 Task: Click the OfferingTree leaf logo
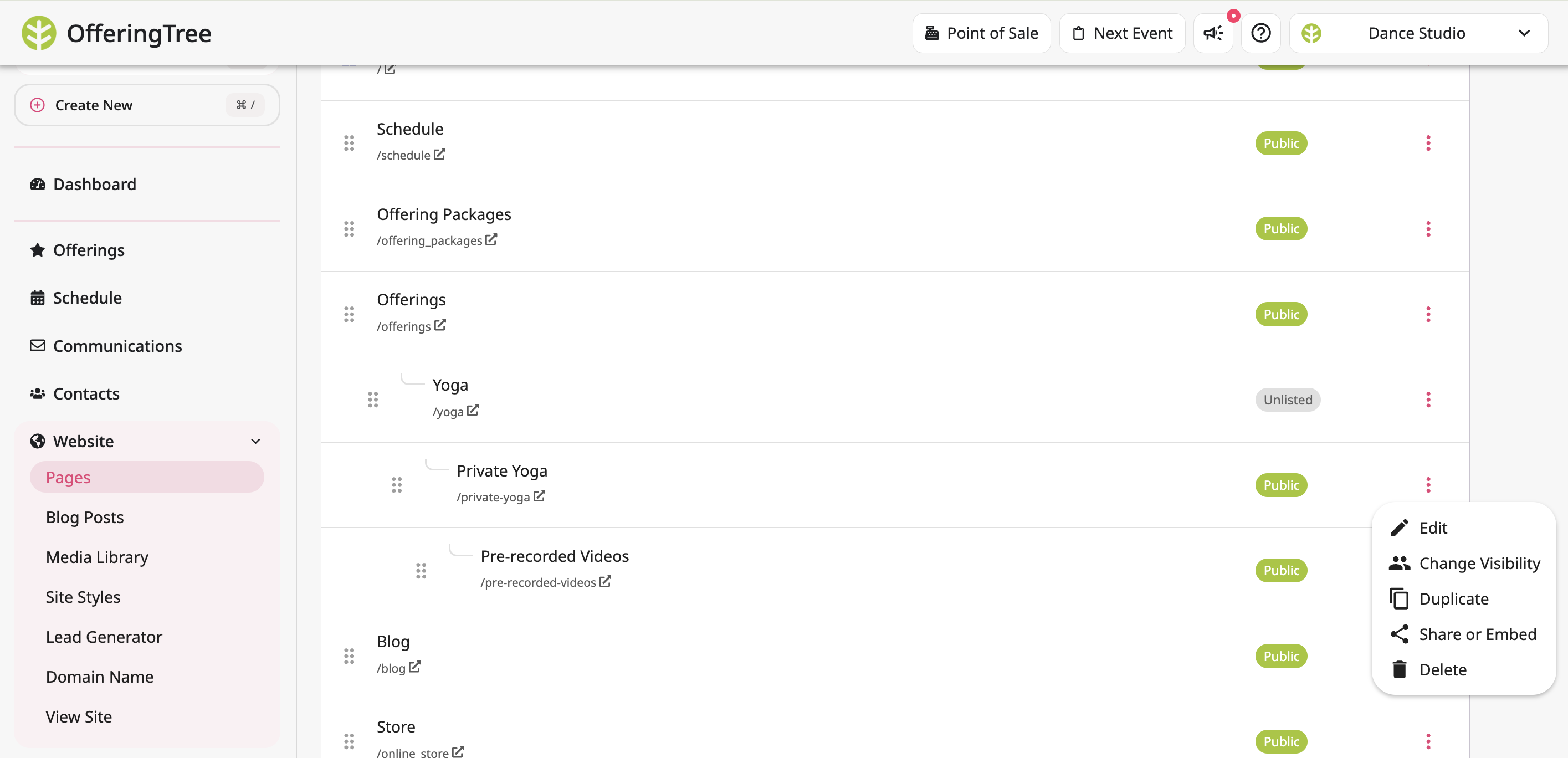click(x=39, y=33)
